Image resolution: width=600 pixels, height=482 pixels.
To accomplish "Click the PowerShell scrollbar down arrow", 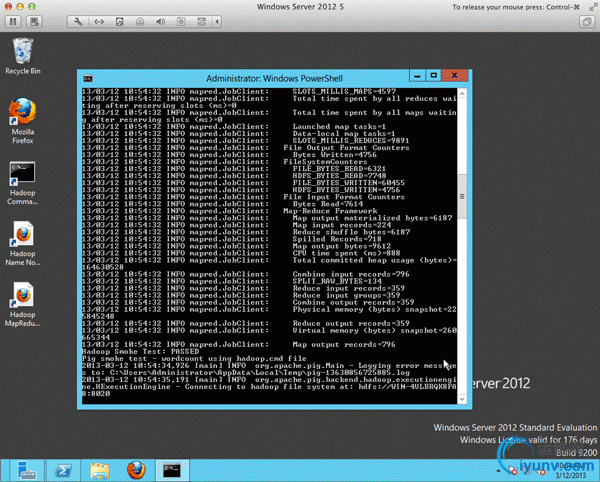I will pyautogui.click(x=462, y=399).
